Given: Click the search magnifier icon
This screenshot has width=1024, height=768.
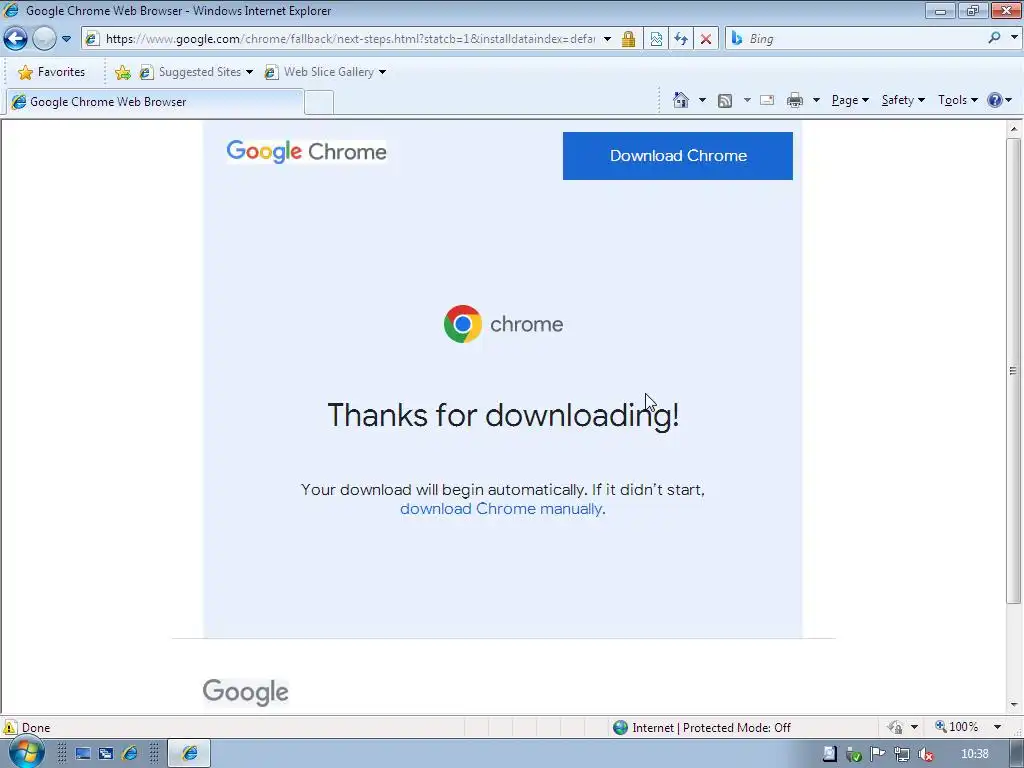Looking at the screenshot, I should (994, 38).
